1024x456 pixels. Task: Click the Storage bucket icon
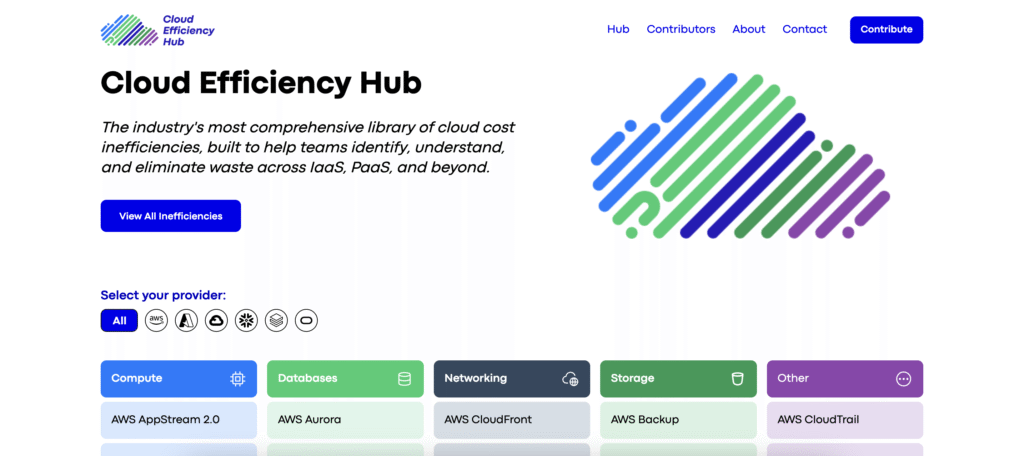(x=737, y=379)
